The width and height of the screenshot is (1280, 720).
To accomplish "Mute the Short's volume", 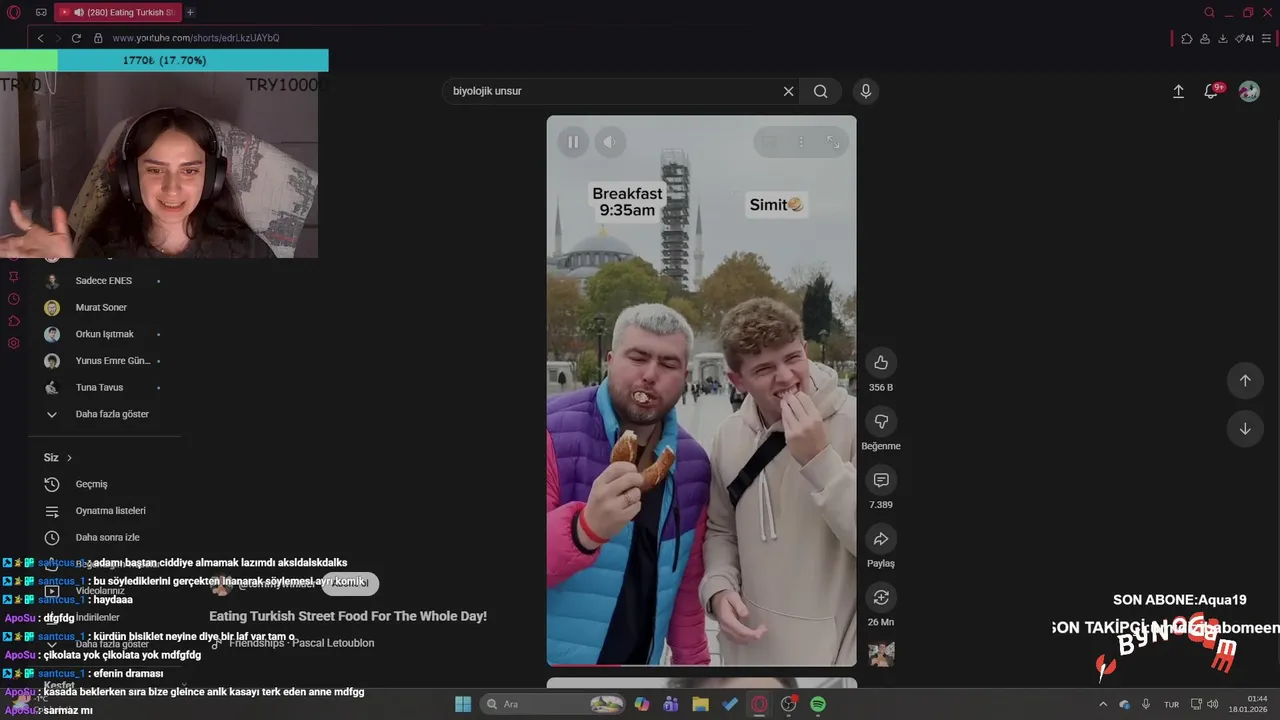I will [609, 142].
